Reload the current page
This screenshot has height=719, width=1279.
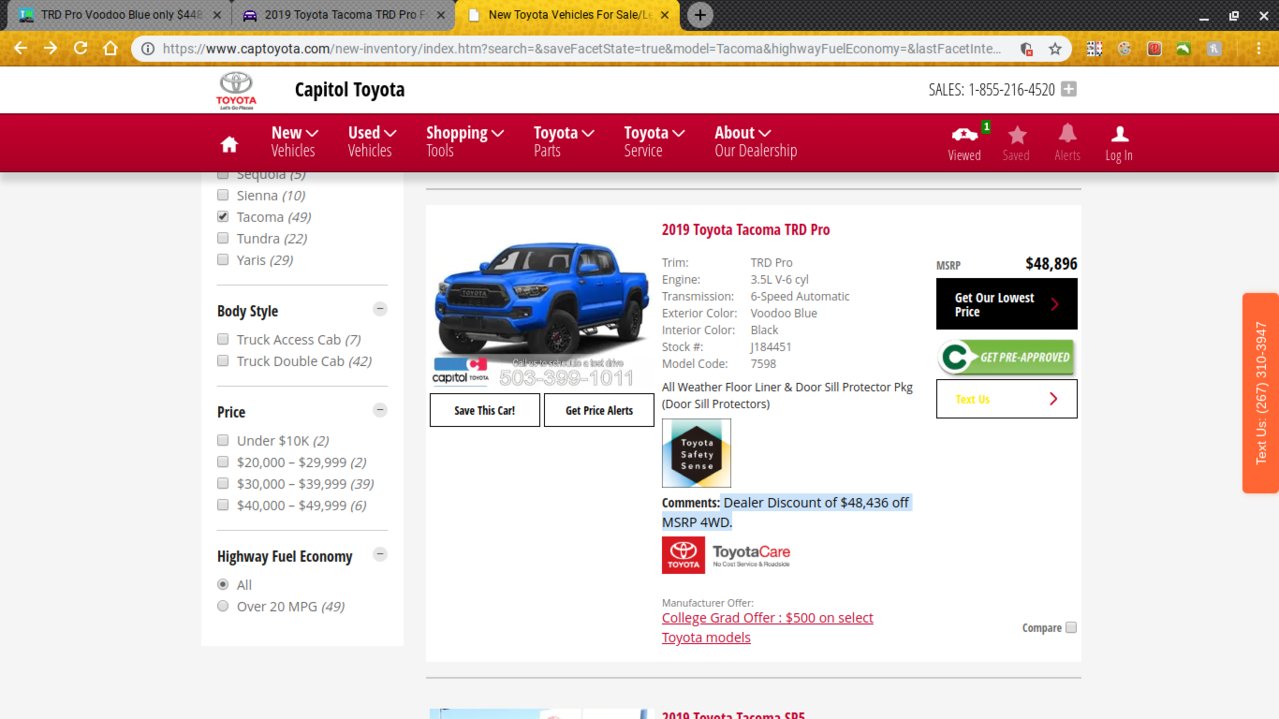(80, 48)
